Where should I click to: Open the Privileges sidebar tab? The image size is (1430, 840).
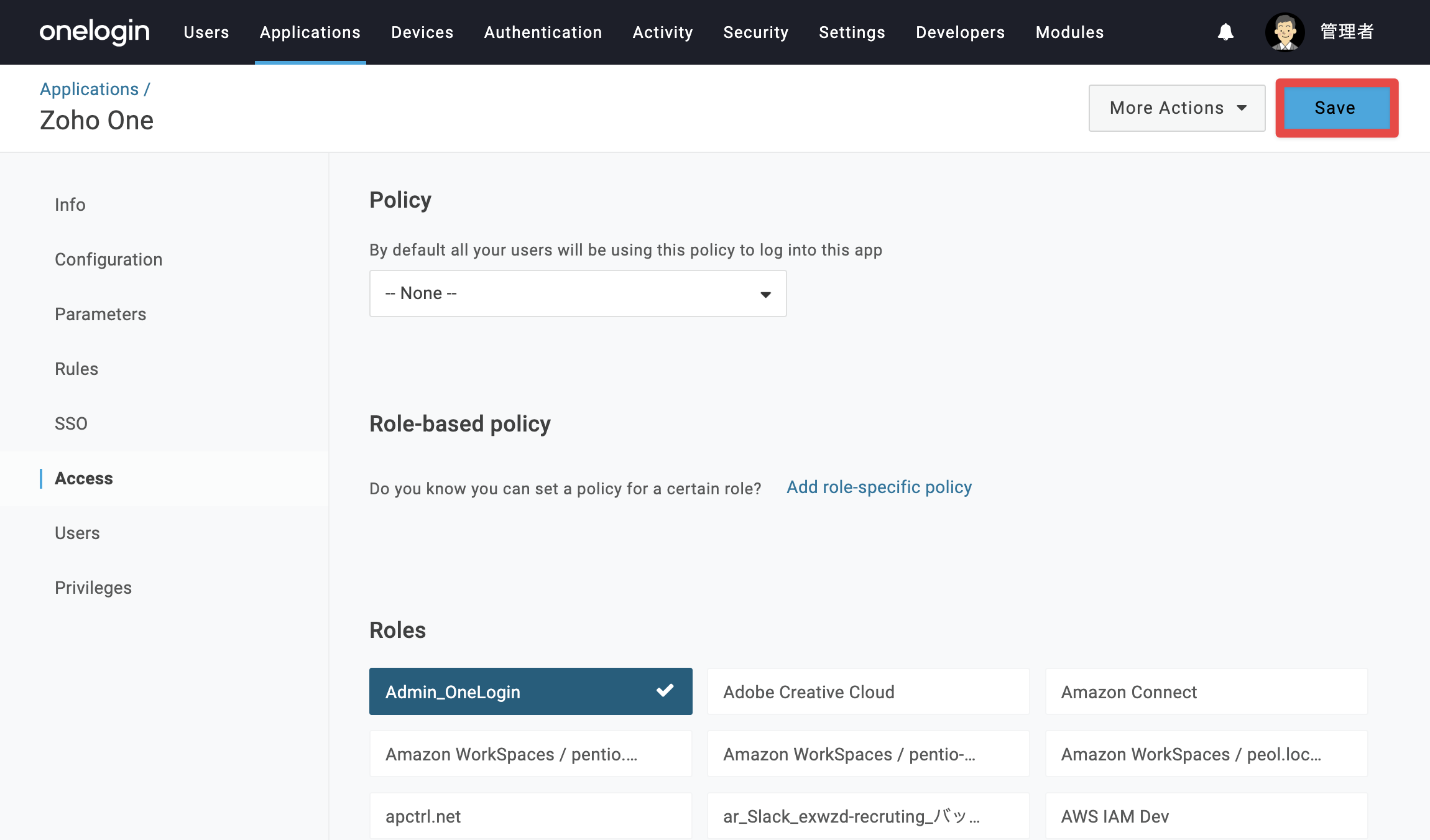click(93, 588)
